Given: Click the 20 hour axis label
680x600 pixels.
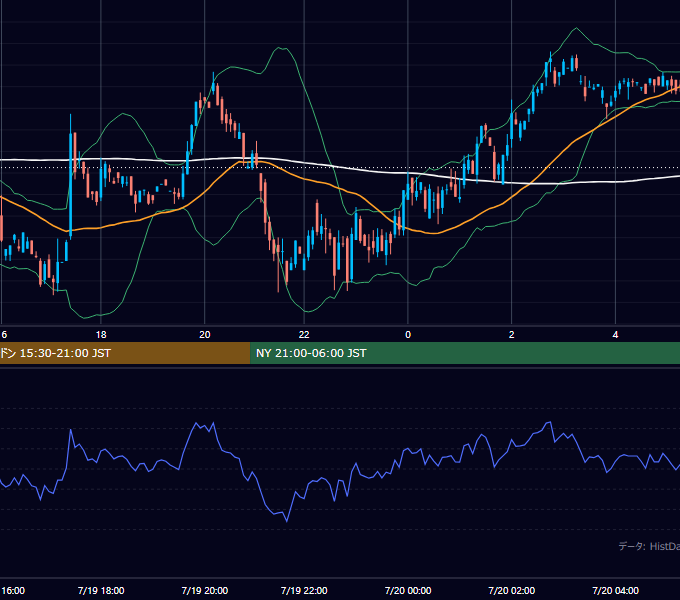Looking at the screenshot, I should point(205,335).
